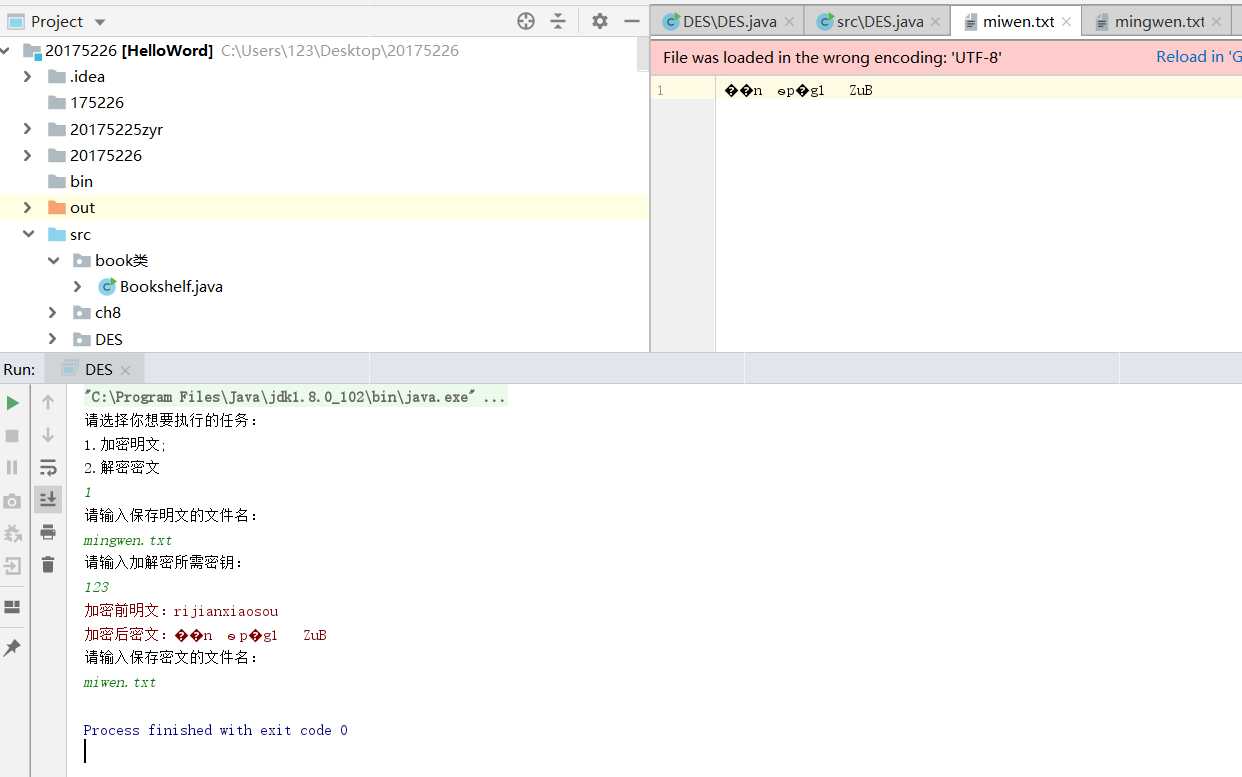Rerun DES with green play button

12,403
